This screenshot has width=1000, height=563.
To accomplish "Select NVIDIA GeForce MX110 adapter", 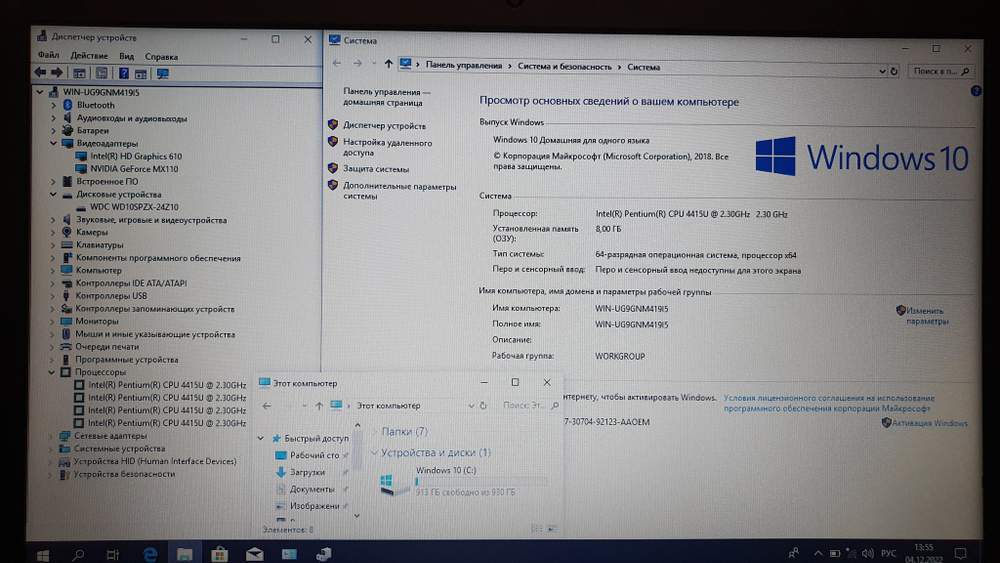I will tap(134, 169).
